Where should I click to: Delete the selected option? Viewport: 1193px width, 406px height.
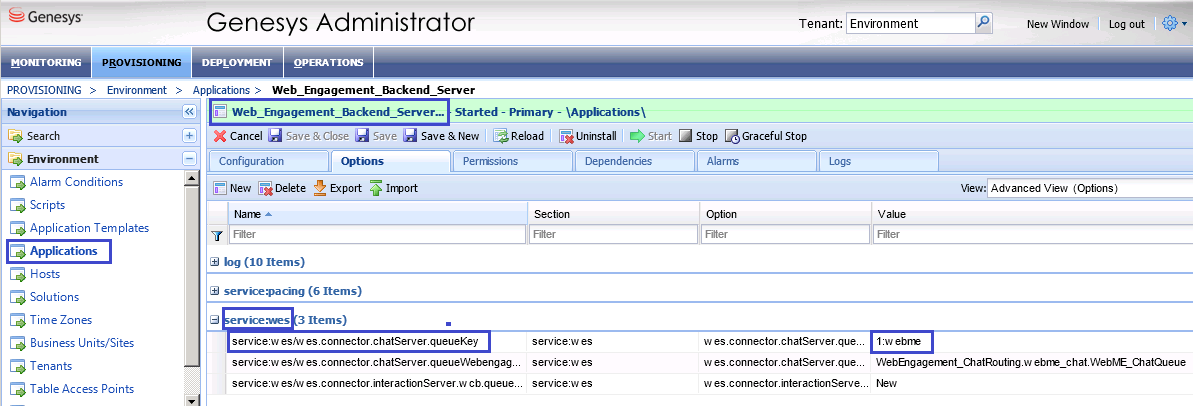(x=282, y=188)
